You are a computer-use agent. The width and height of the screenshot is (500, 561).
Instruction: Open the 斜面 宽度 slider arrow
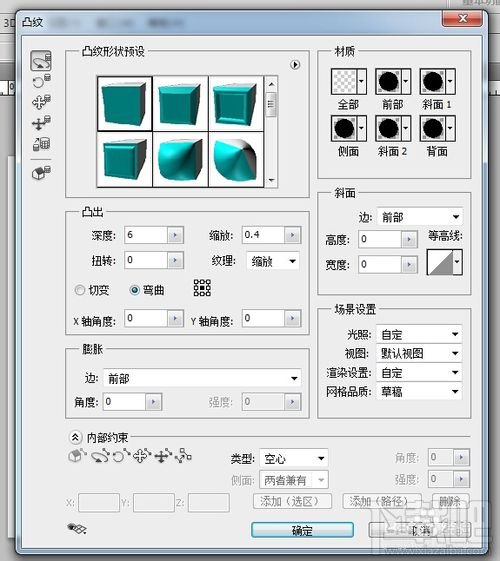click(x=409, y=265)
